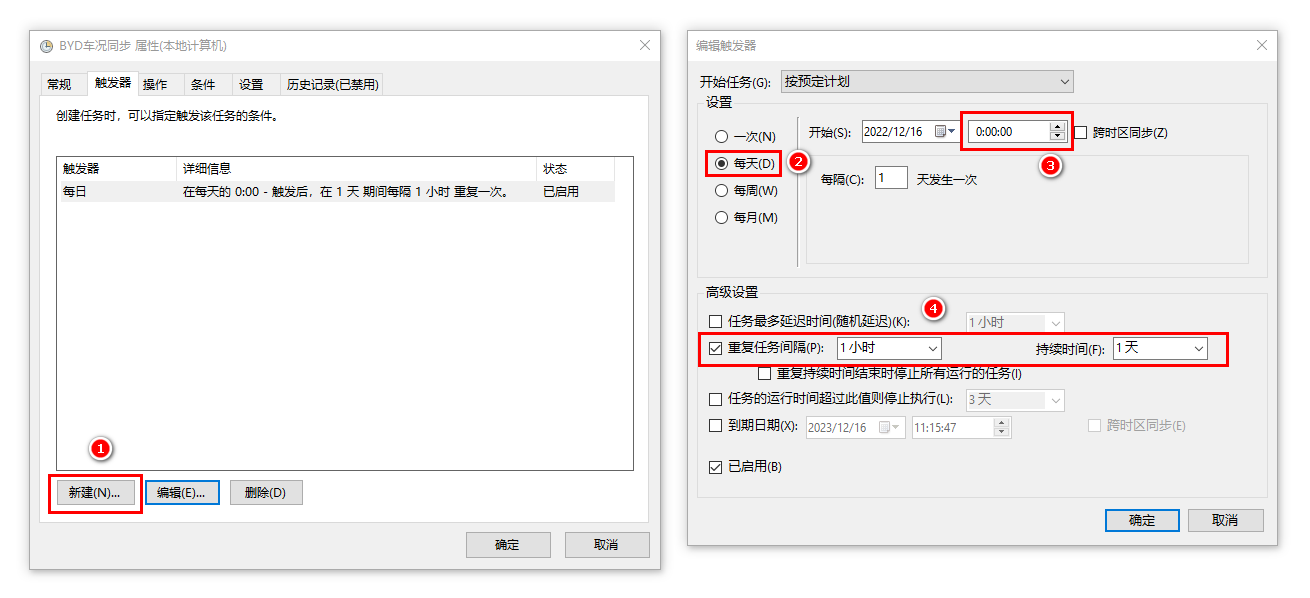
Task: Select the 每日 trigger row in the list
Action: click(200, 190)
